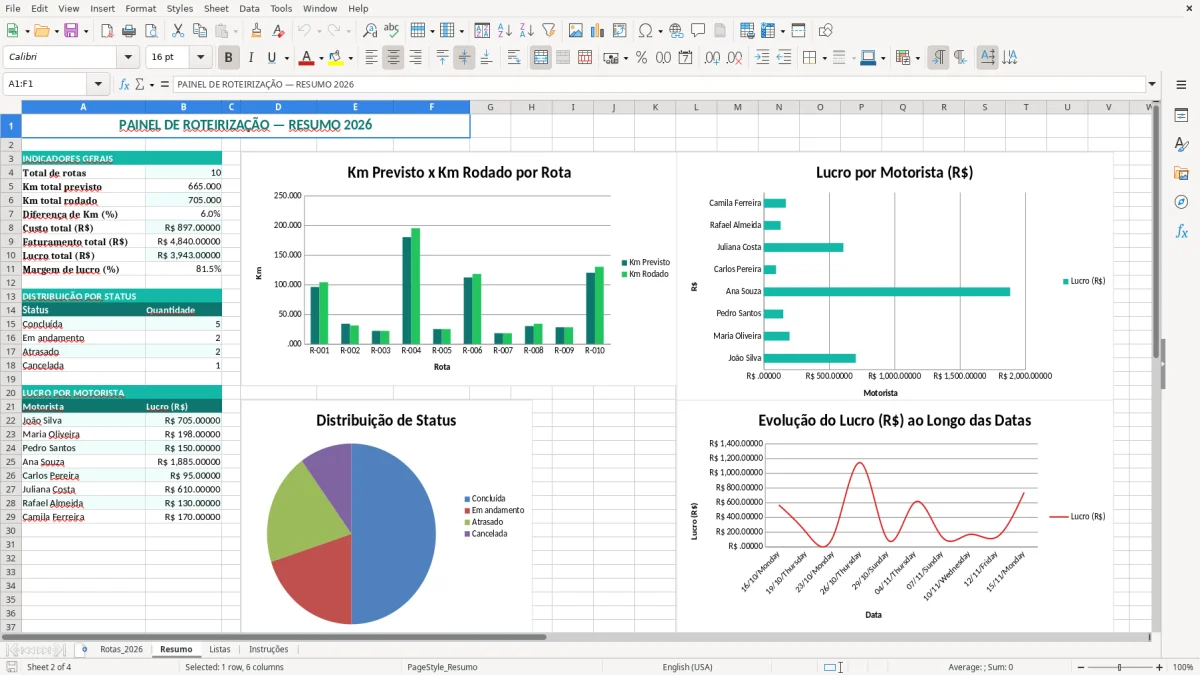Image resolution: width=1200 pixels, height=675 pixels.
Task: Apply yellow highlighting color swatch
Action: 336,58
